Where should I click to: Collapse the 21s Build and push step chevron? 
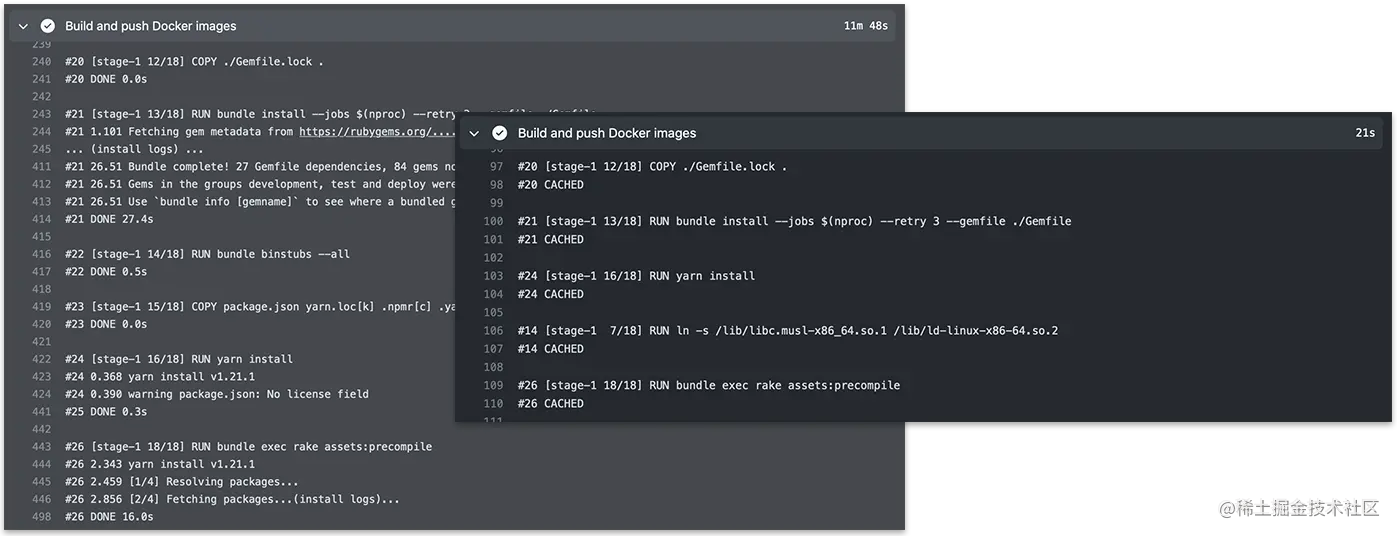pos(475,133)
